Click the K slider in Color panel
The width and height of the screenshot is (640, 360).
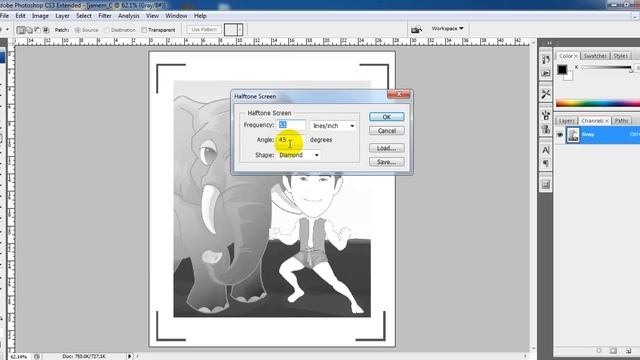607,68
